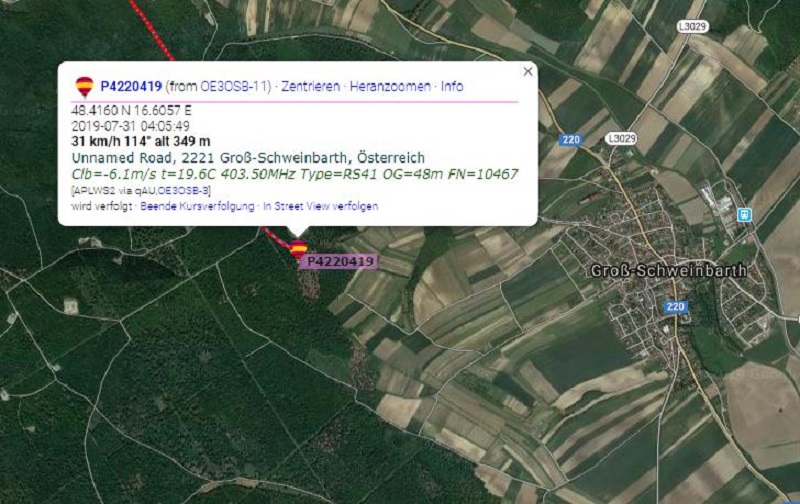Screen dimensions: 800x504
Task: Click Beende Kursverfolgung to stop tracking
Action: (197, 206)
